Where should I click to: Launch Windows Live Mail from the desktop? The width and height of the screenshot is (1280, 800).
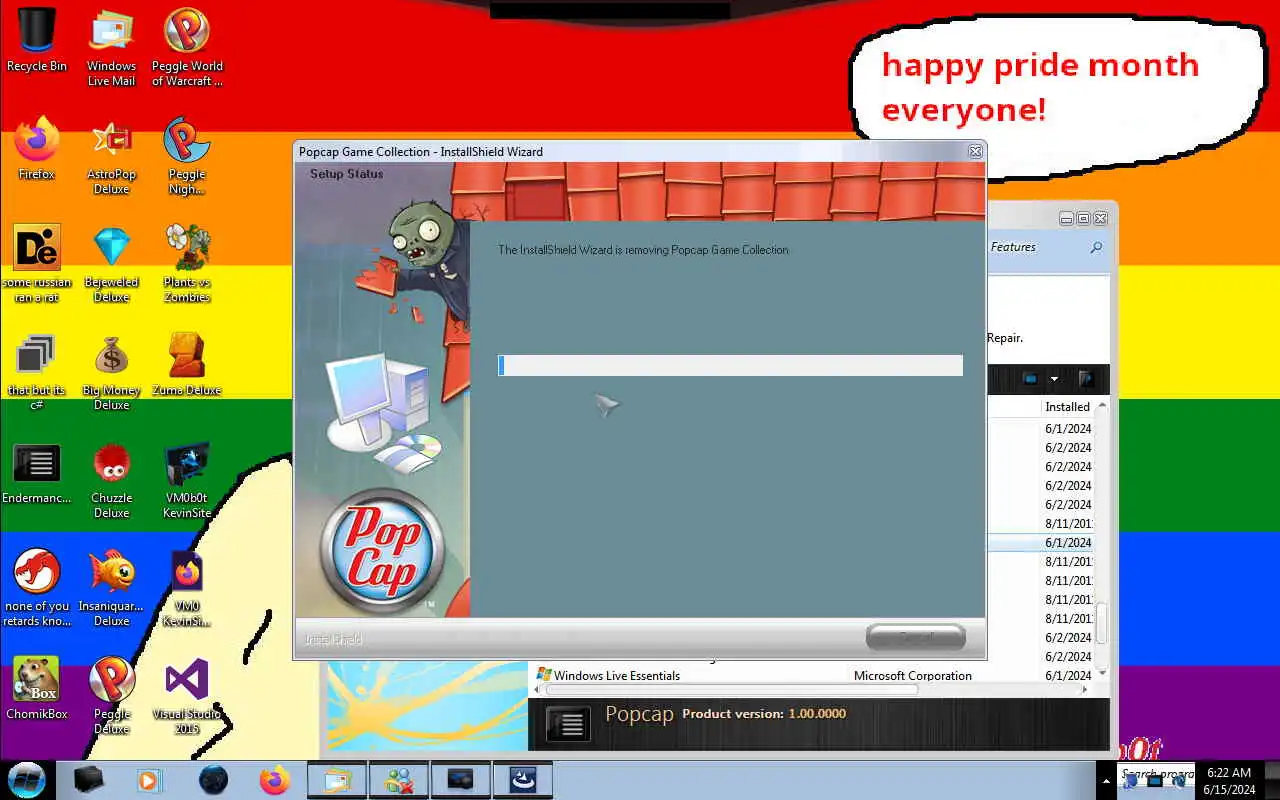111,48
